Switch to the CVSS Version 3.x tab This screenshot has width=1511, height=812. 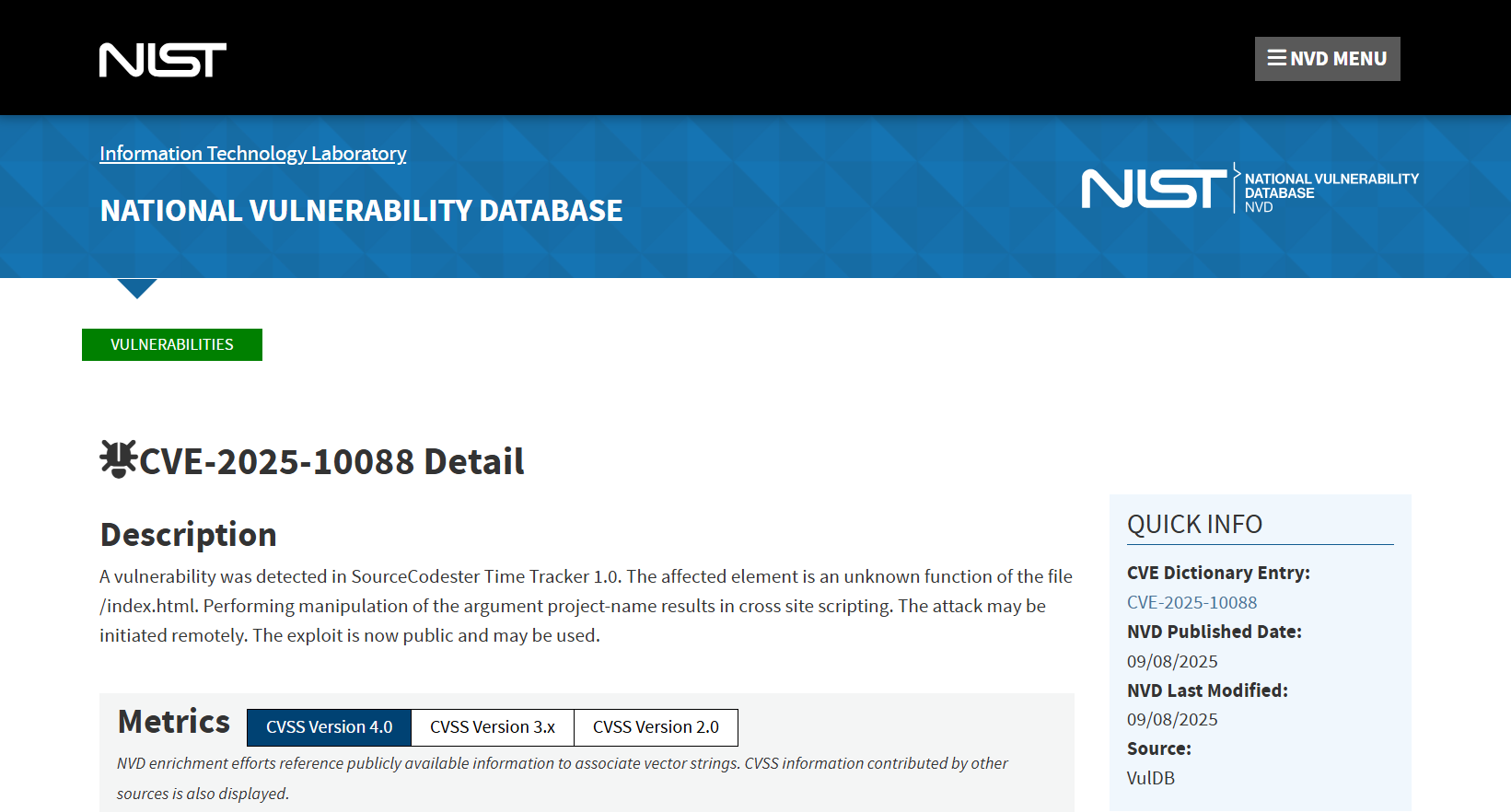(493, 727)
